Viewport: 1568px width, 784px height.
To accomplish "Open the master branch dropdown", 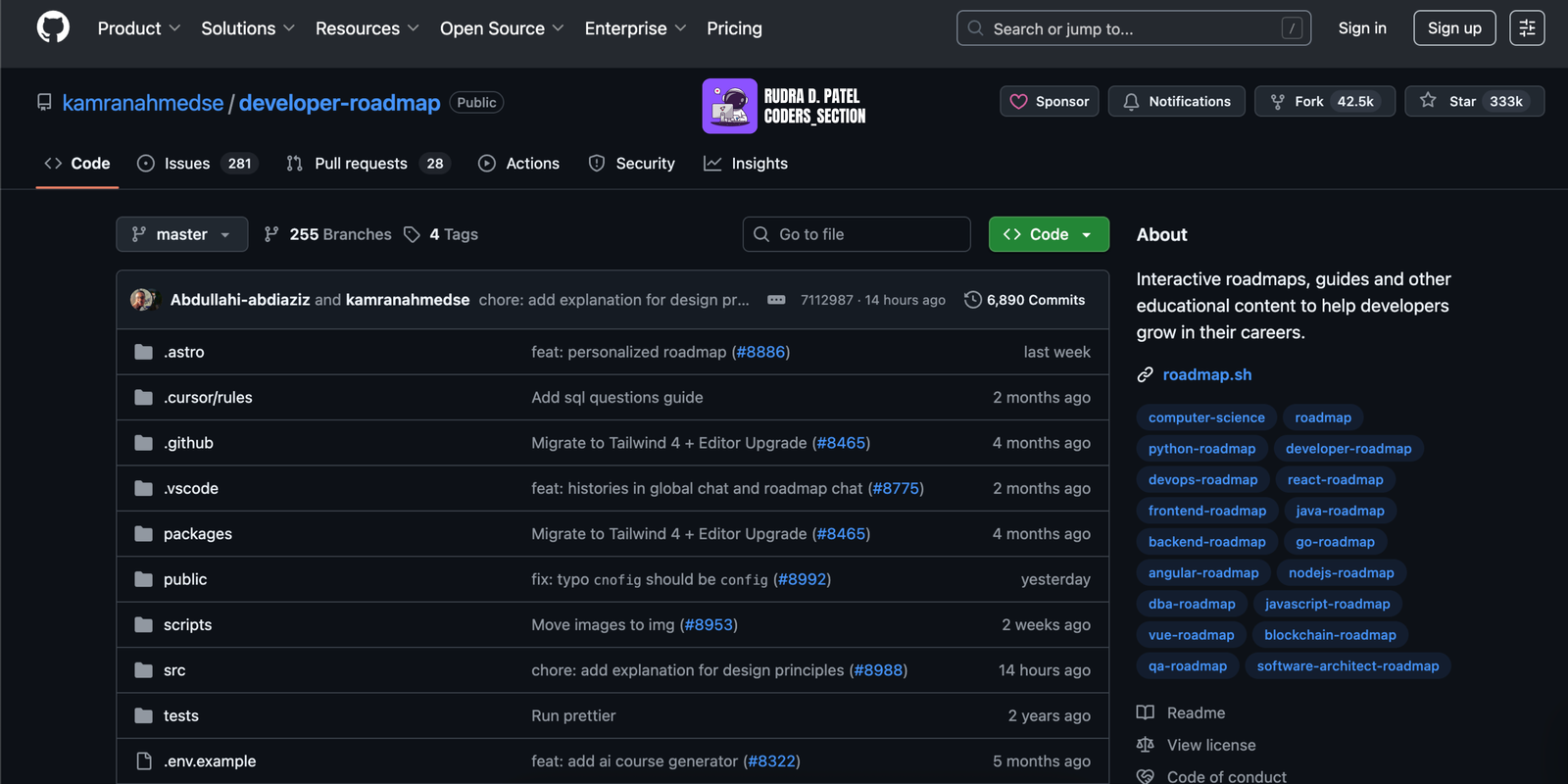I will click(x=182, y=234).
